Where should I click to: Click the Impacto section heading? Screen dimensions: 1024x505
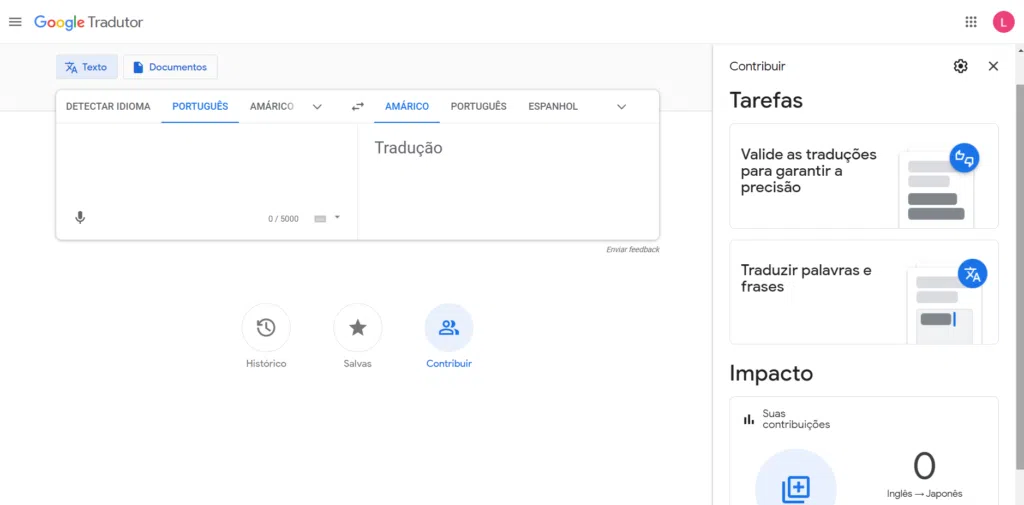point(771,374)
